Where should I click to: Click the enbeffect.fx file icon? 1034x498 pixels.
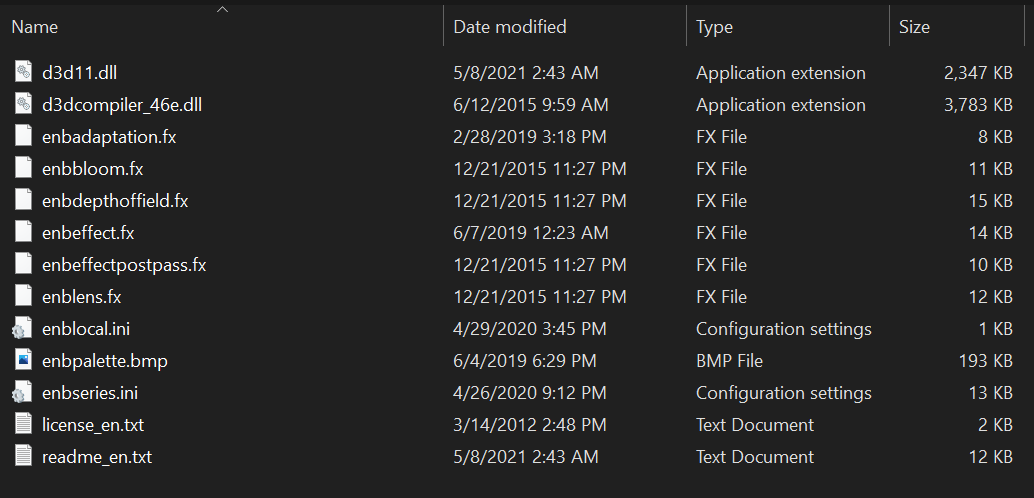click(x=23, y=233)
